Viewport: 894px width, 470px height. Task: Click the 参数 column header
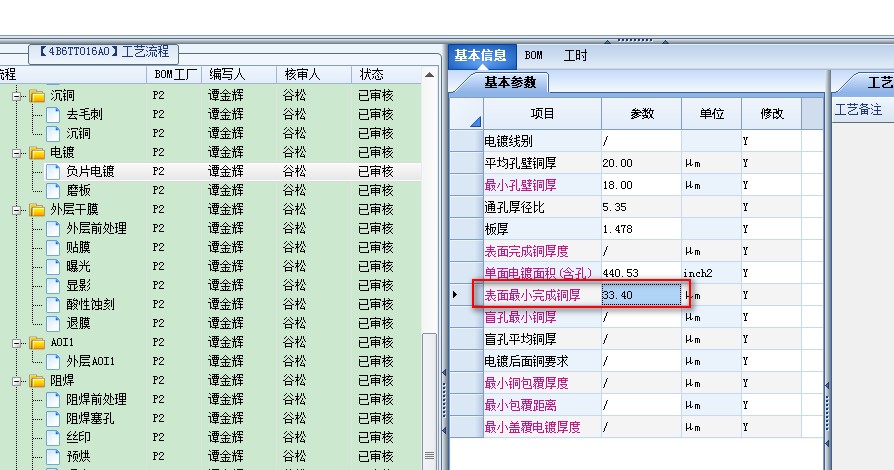point(641,114)
